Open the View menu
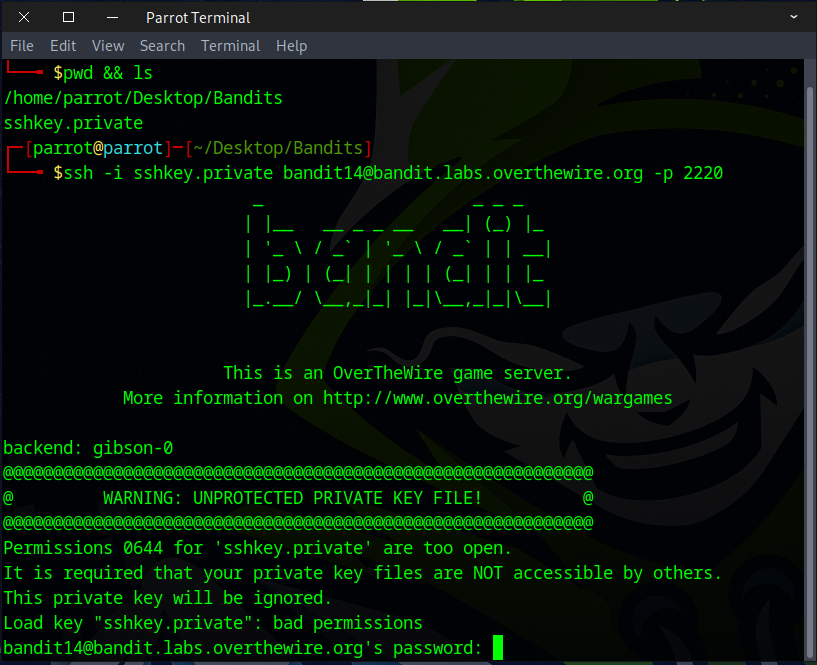 pyautogui.click(x=108, y=46)
